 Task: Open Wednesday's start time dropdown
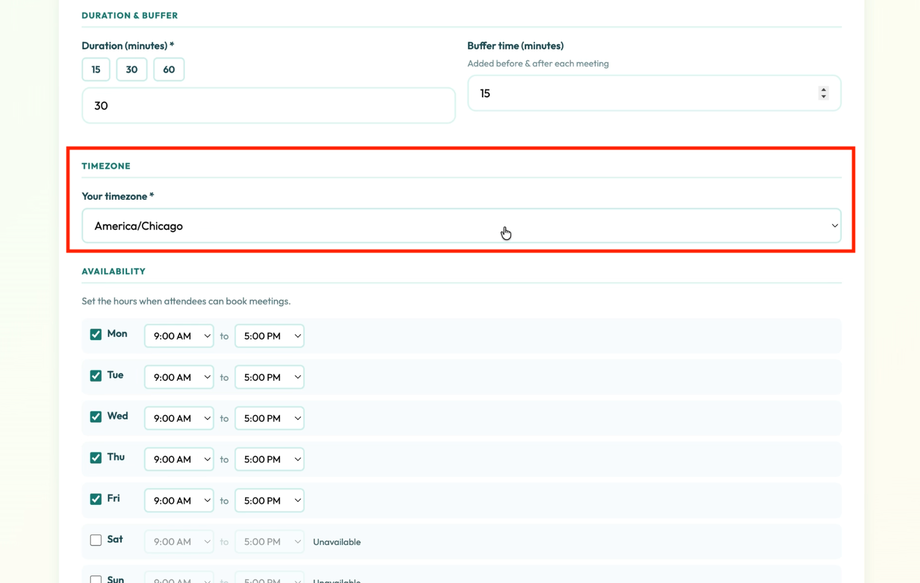click(x=178, y=418)
